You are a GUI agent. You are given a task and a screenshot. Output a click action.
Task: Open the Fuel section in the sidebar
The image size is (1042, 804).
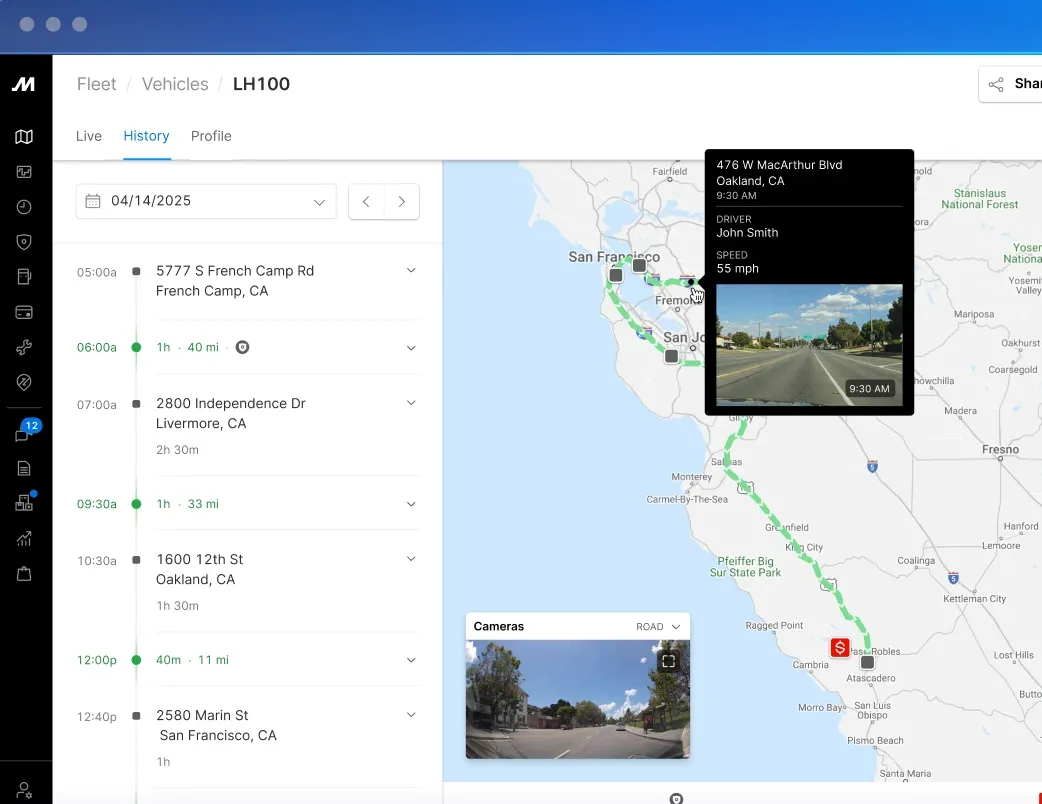pos(24,277)
